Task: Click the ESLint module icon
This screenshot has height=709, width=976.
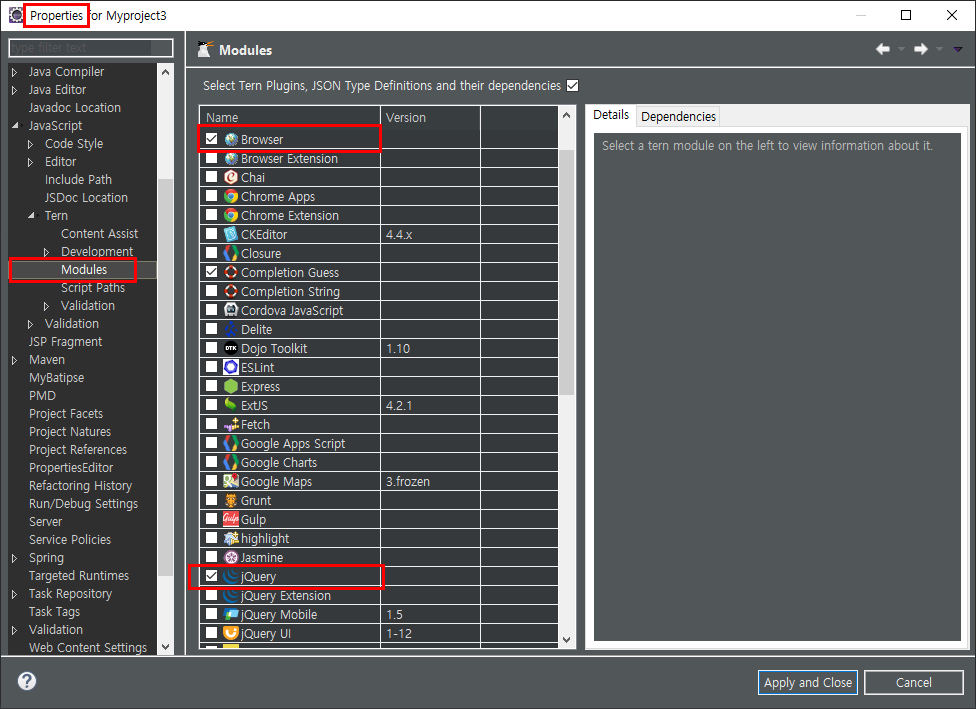Action: point(231,367)
